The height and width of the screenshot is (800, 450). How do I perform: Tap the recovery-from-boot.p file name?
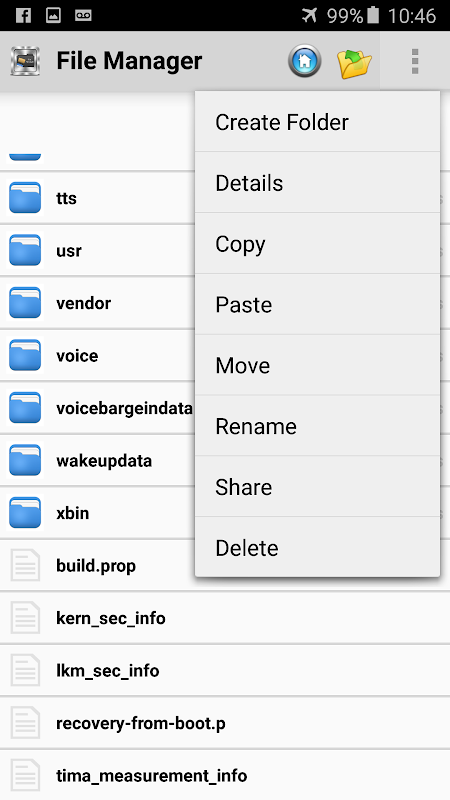coord(141,724)
